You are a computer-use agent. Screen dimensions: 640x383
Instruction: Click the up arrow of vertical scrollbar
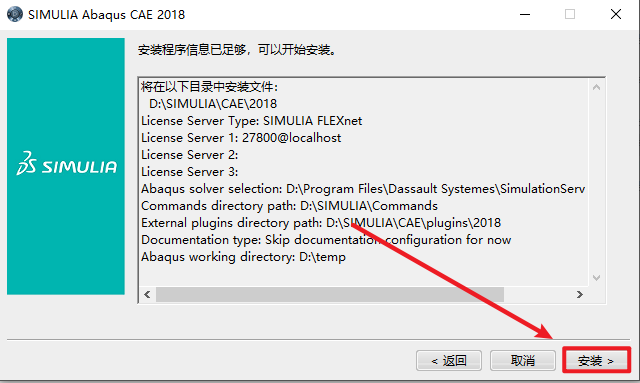point(596,87)
